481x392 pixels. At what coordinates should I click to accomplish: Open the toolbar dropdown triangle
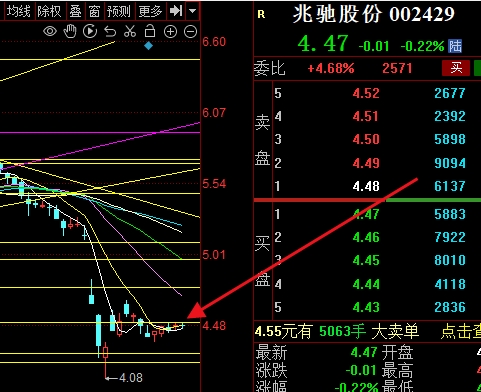click(192, 11)
